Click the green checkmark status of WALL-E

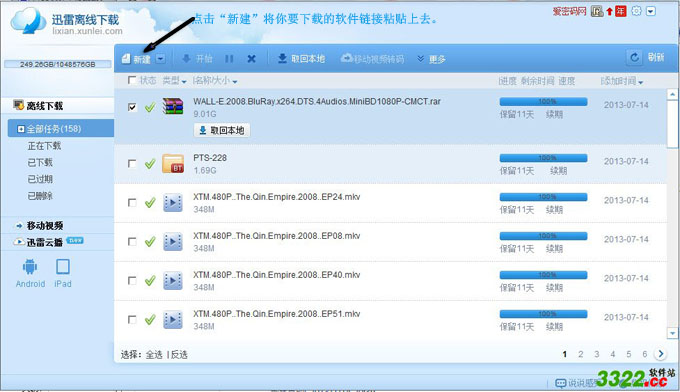tap(150, 107)
